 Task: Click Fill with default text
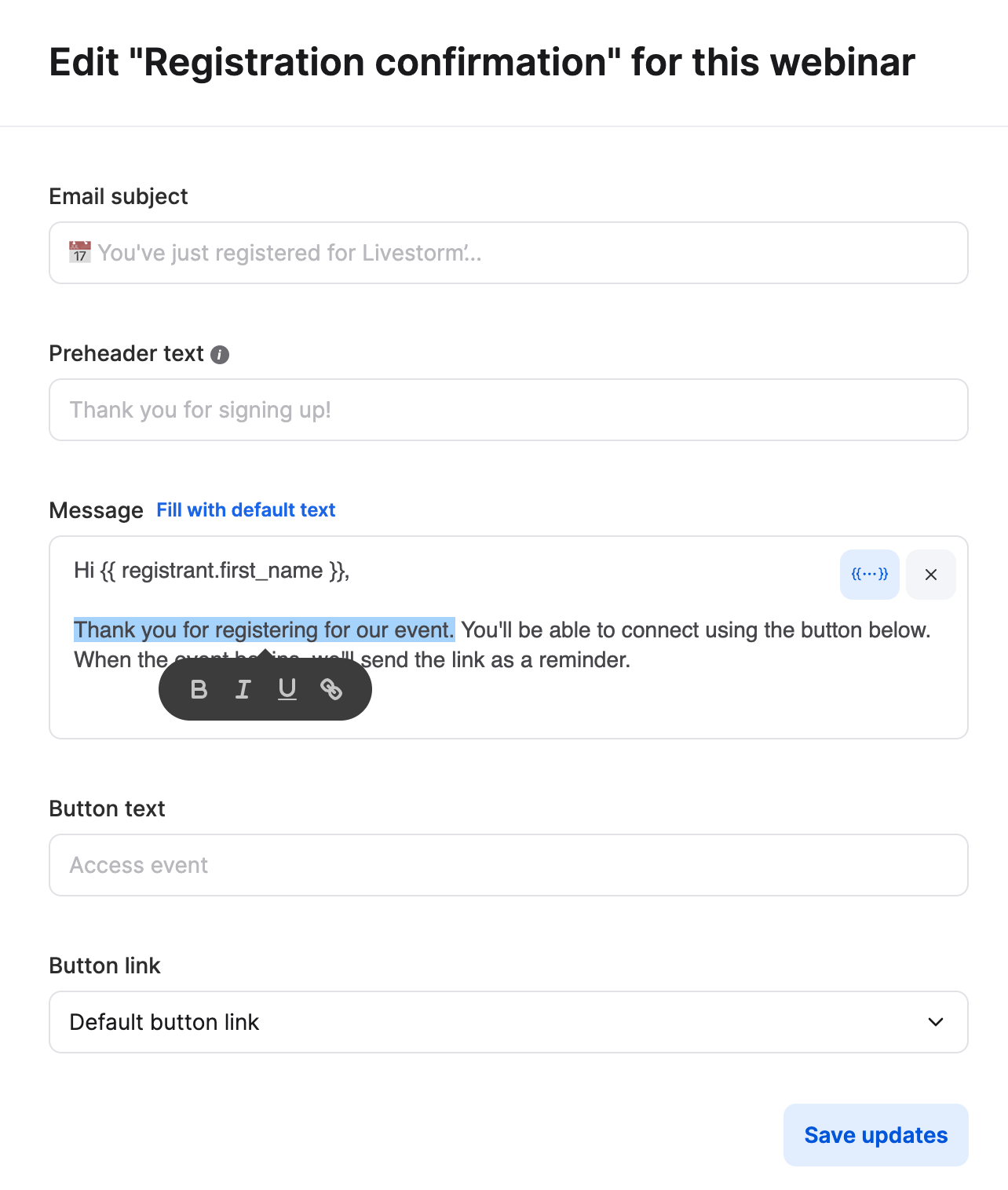coord(246,510)
